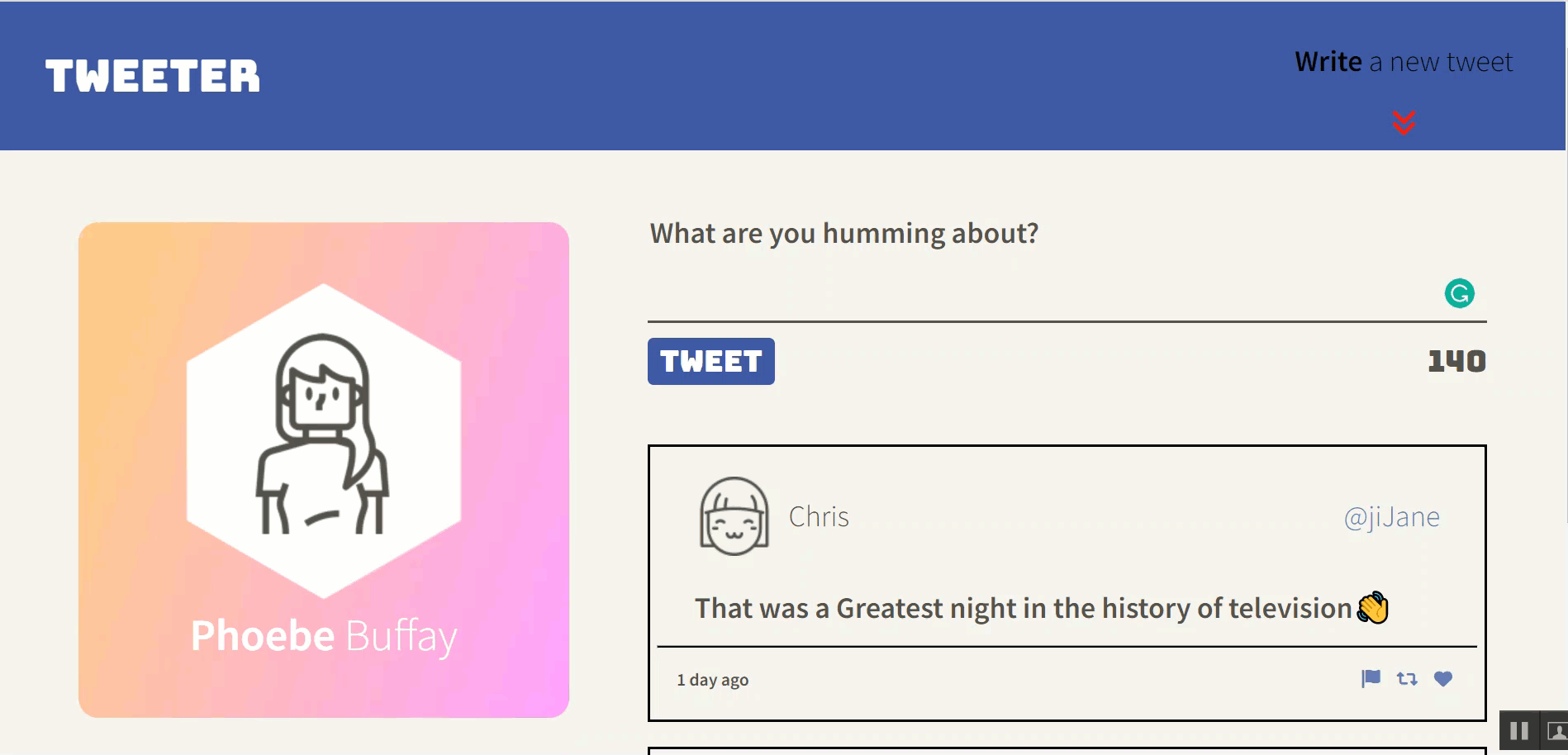Image resolution: width=1568 pixels, height=755 pixels.
Task: Click Chris's avatar in the tweet
Action: point(734,516)
